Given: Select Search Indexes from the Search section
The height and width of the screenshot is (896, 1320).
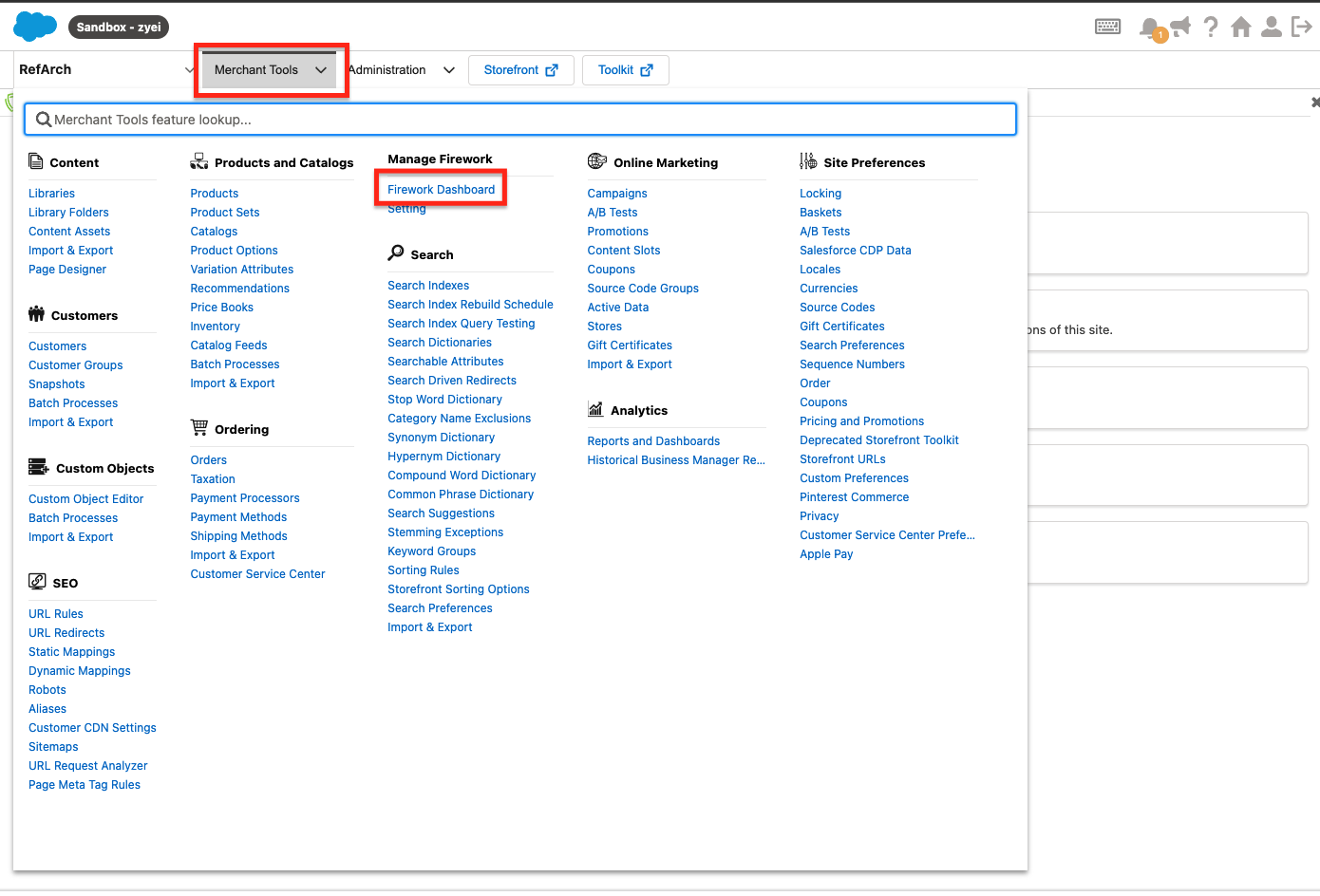Looking at the screenshot, I should pos(428,286).
